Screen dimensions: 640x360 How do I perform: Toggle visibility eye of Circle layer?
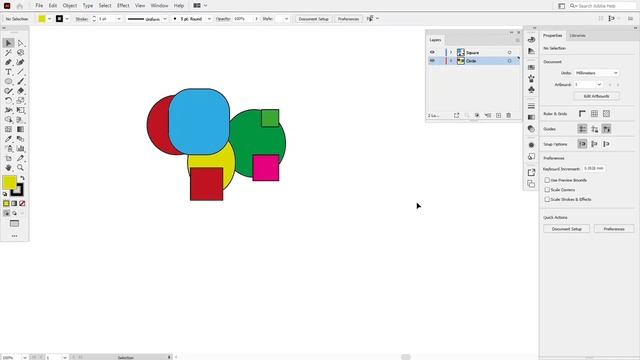tap(432, 61)
